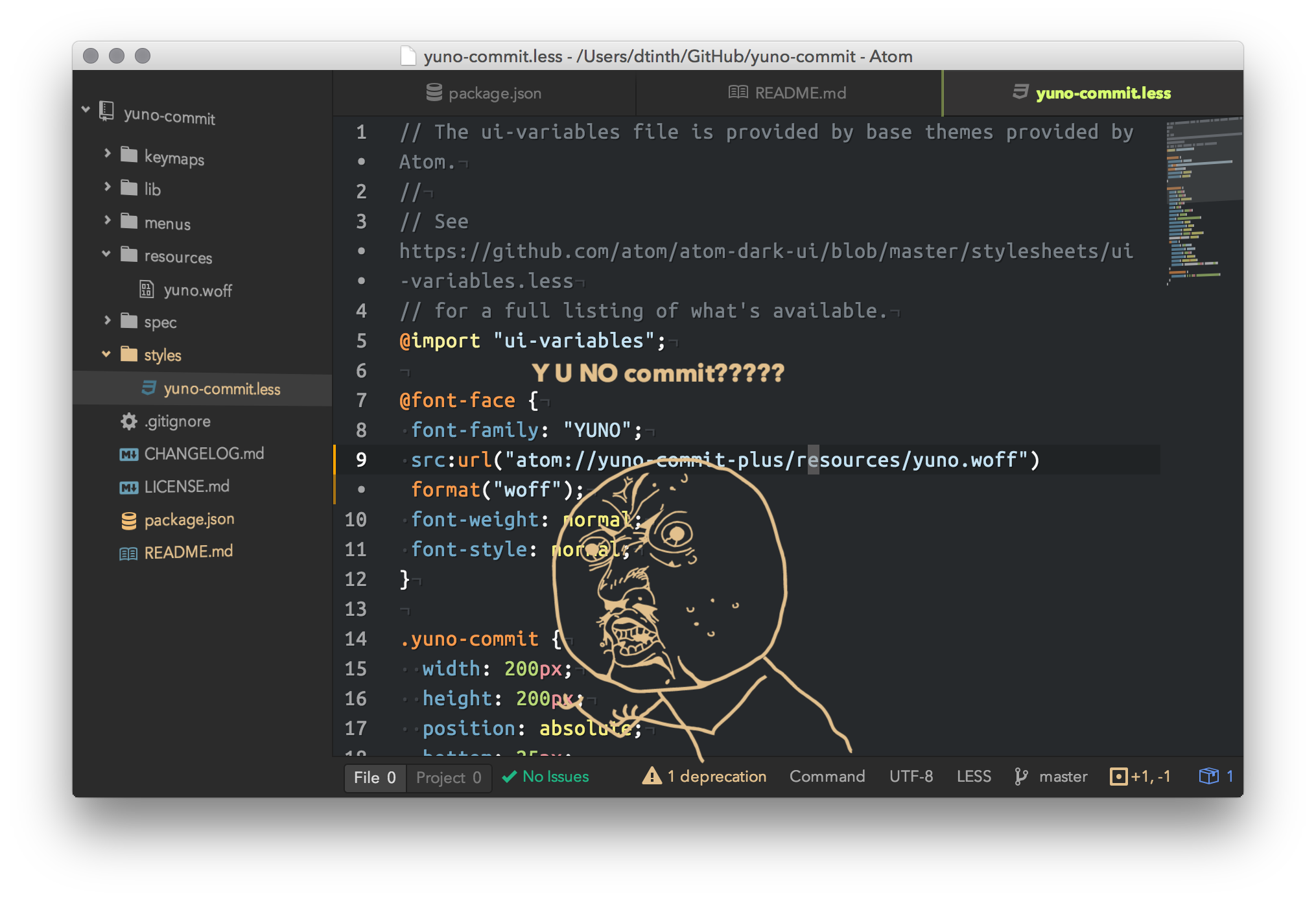Click the LICENSE.md markdown icon
Screen dimensions: 1316x901
(x=129, y=487)
